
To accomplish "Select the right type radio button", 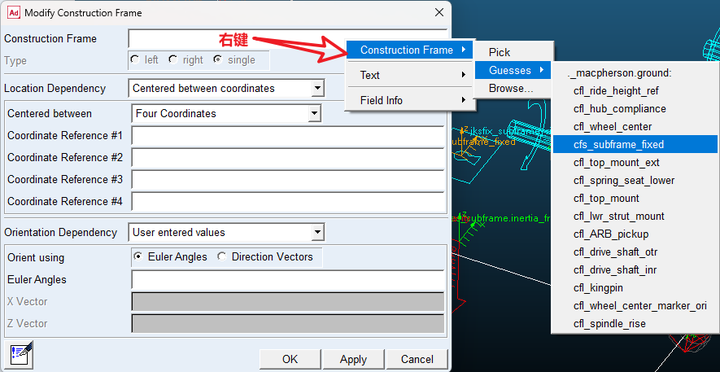I will click(x=173, y=60).
